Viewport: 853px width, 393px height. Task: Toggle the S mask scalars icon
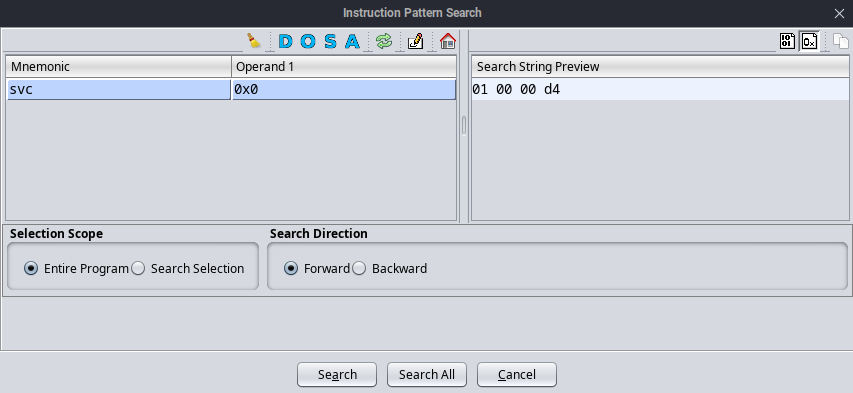pos(330,41)
